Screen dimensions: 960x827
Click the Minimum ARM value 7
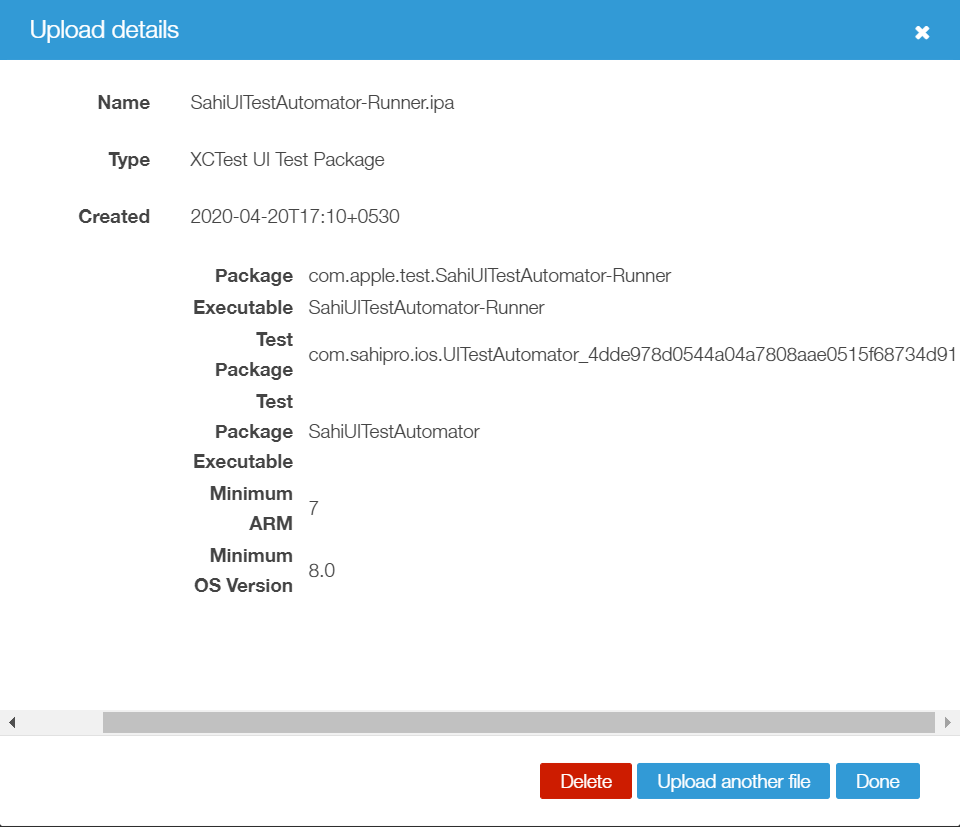tap(313, 509)
